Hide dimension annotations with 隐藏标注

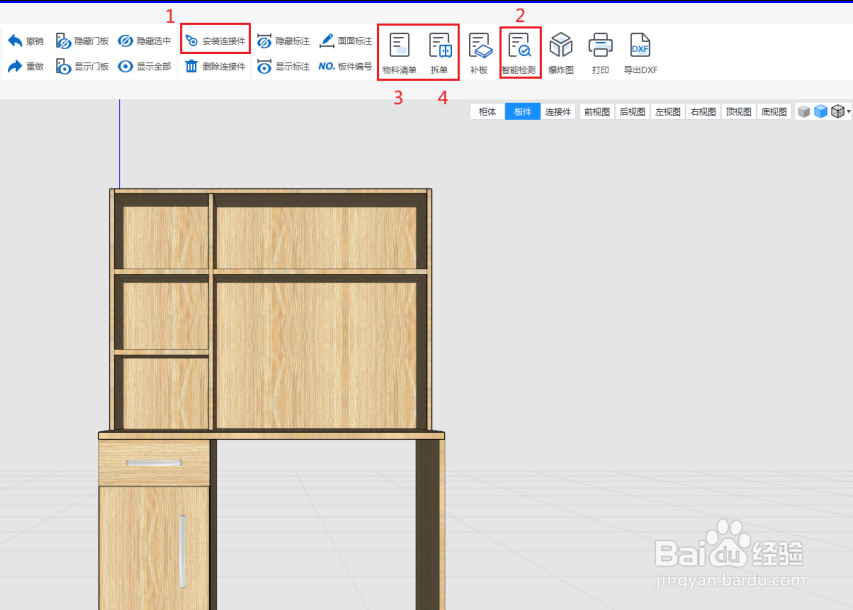pyautogui.click(x=283, y=41)
